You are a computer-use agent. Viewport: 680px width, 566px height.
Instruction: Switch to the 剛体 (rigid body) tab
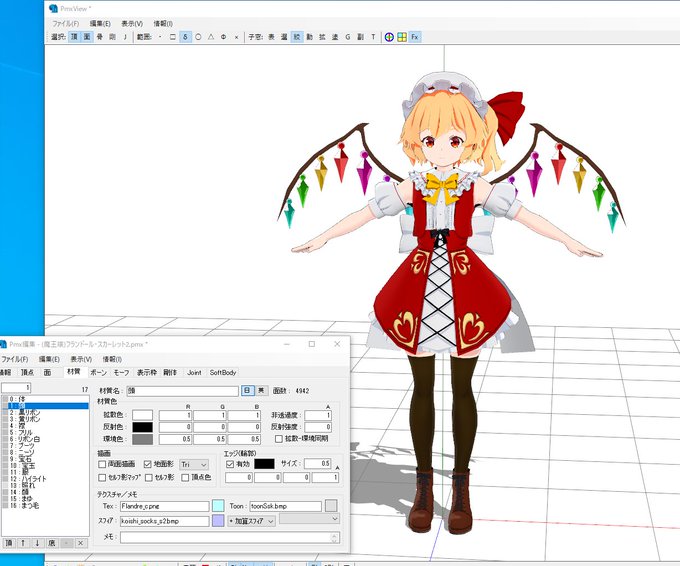pos(170,372)
